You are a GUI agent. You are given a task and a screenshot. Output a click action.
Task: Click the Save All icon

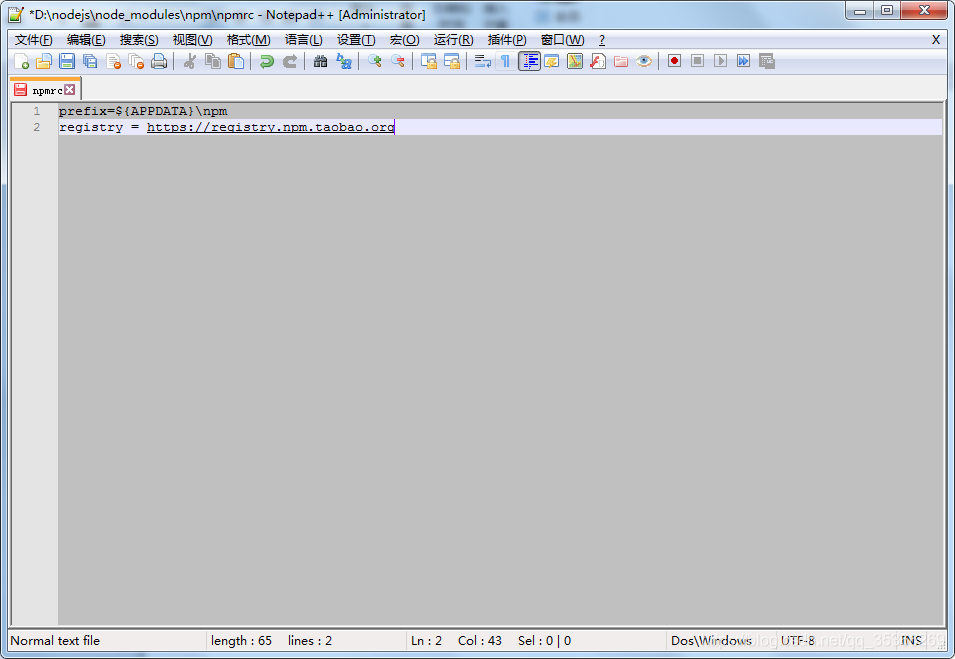[90, 62]
